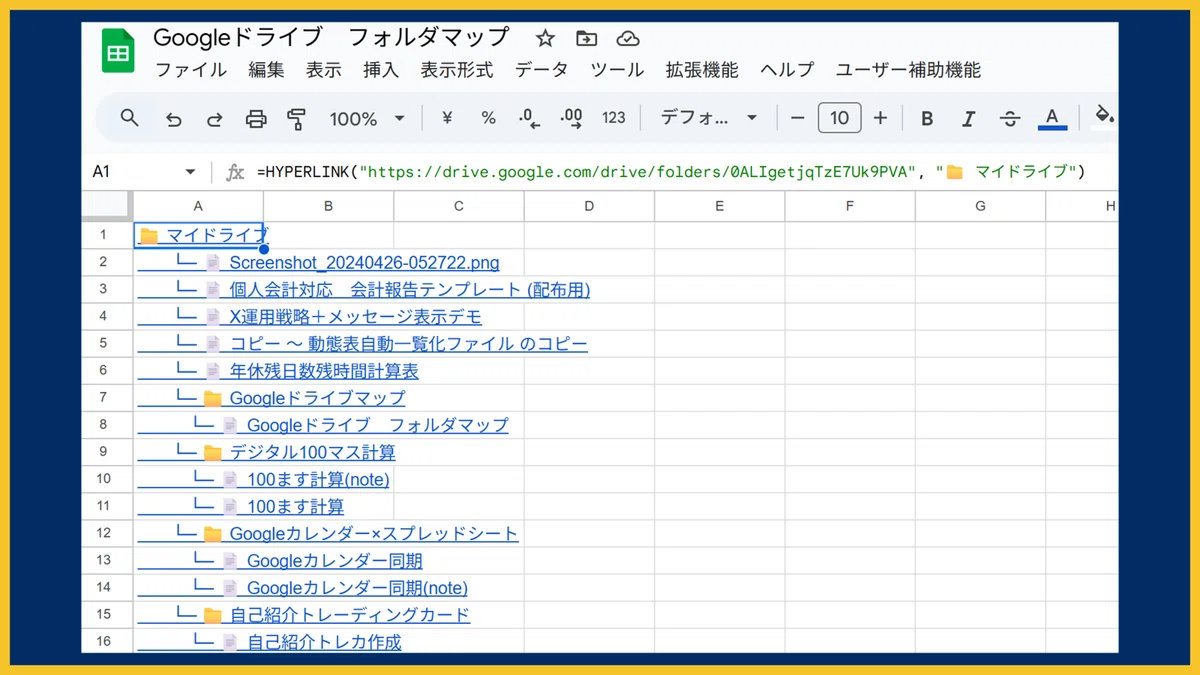This screenshot has height=675, width=1200.
Task: Open the text color picker
Action: 1052,119
